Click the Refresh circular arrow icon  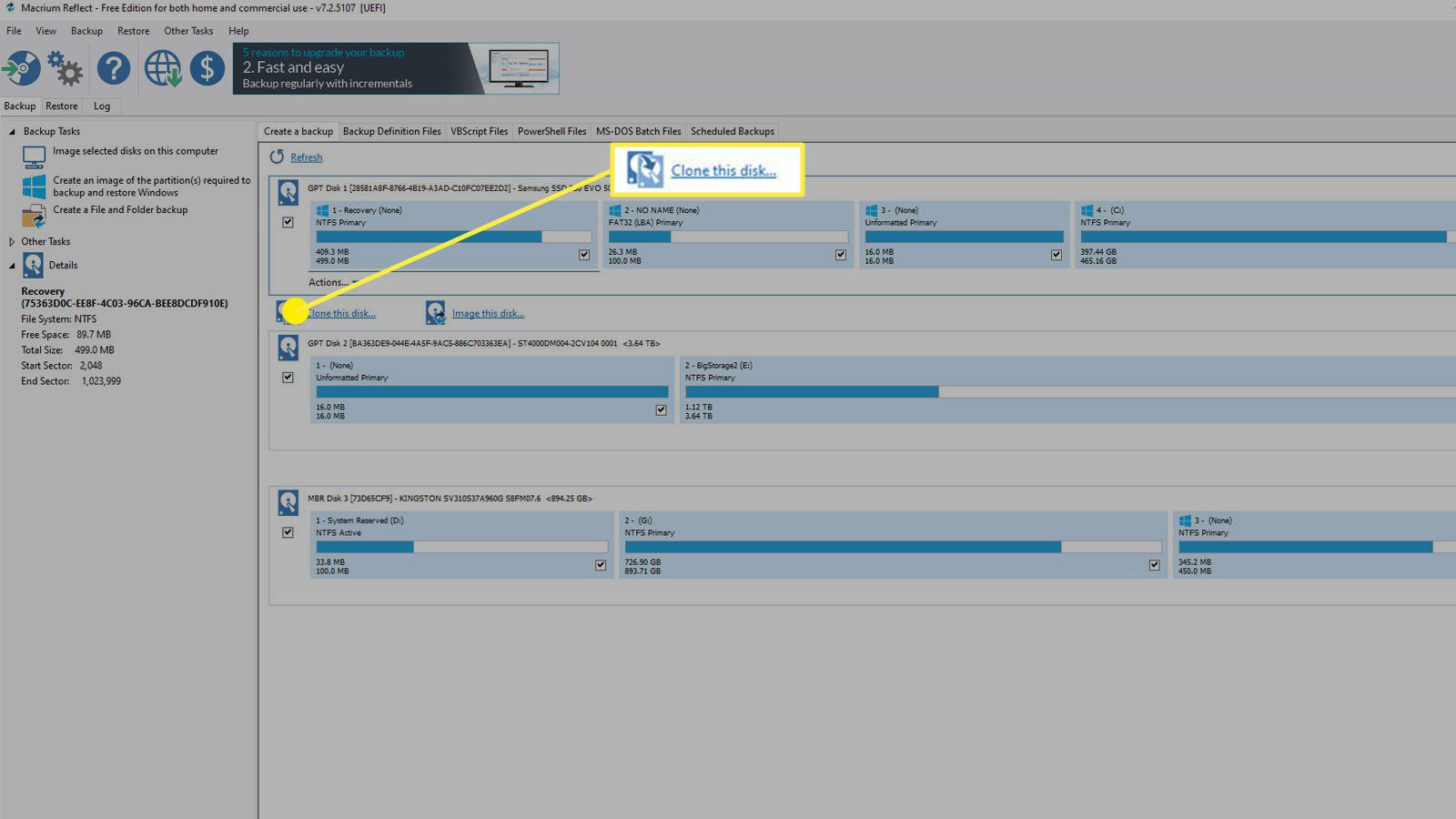coord(277,157)
